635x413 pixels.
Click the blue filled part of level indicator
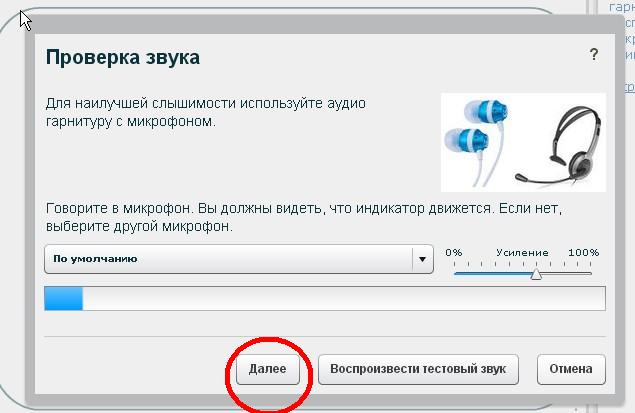pyautogui.click(x=64, y=299)
